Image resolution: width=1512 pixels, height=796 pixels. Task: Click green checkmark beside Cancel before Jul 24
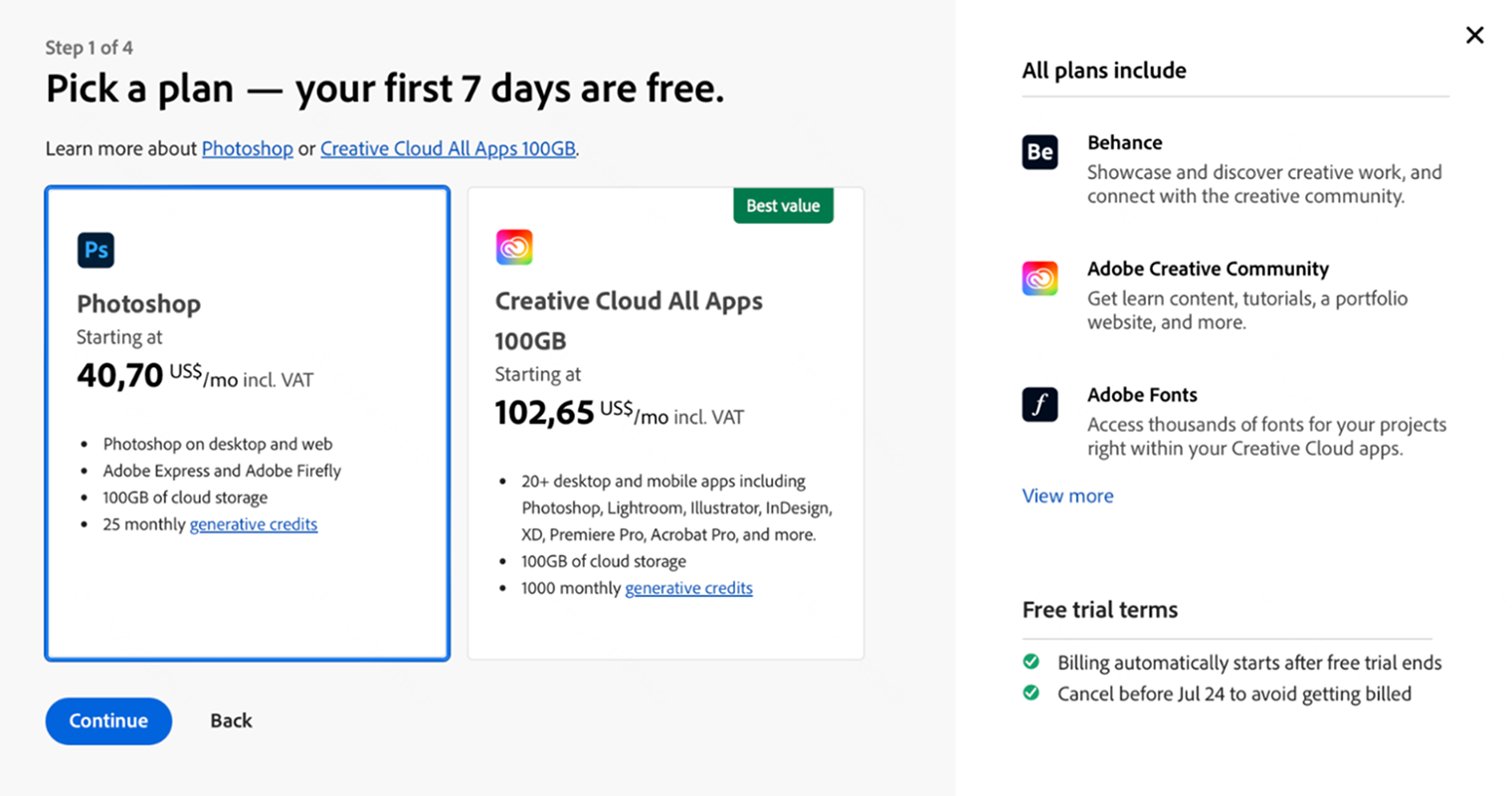[1032, 693]
